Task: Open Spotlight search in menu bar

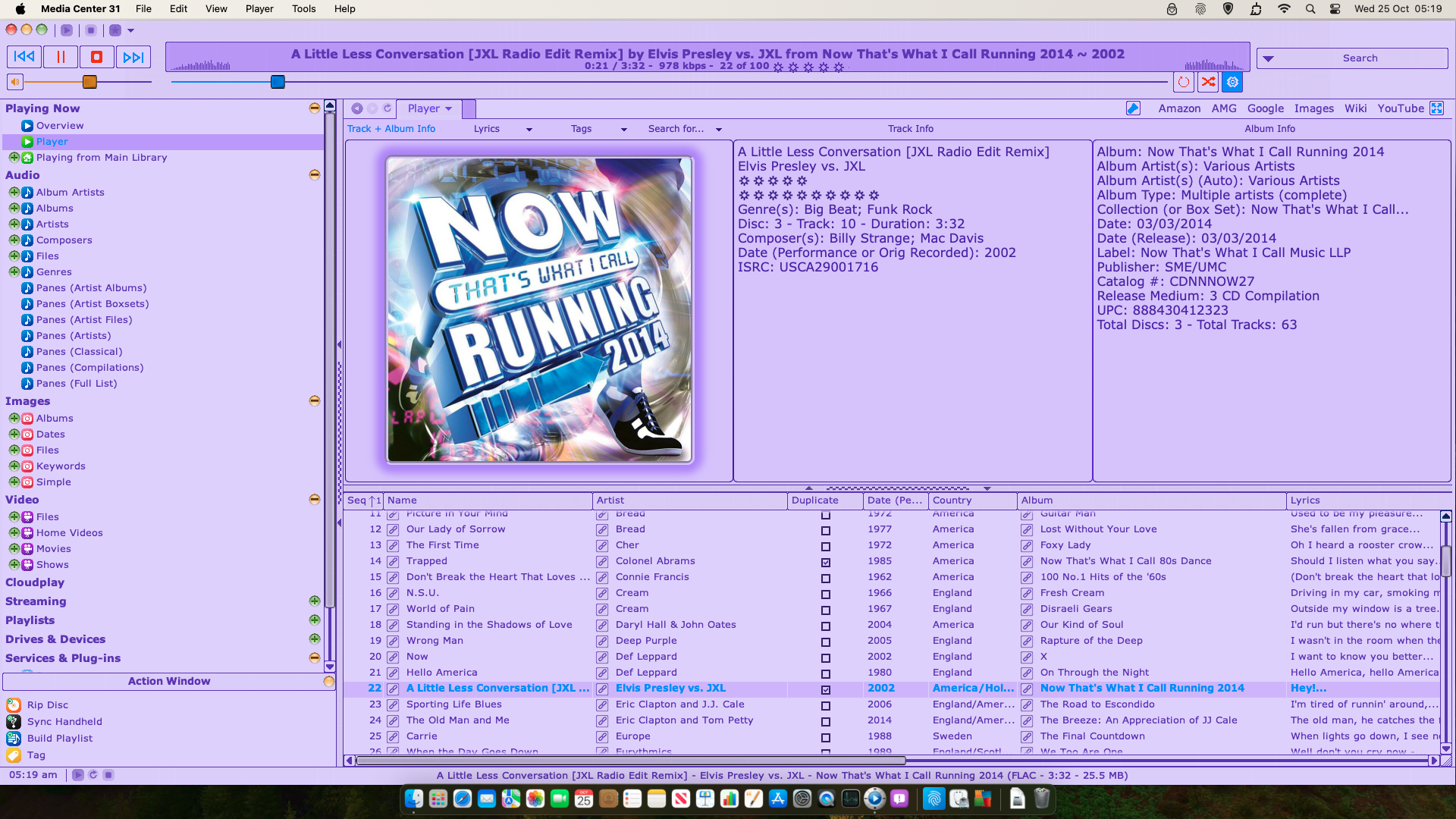Action: 1310,9
